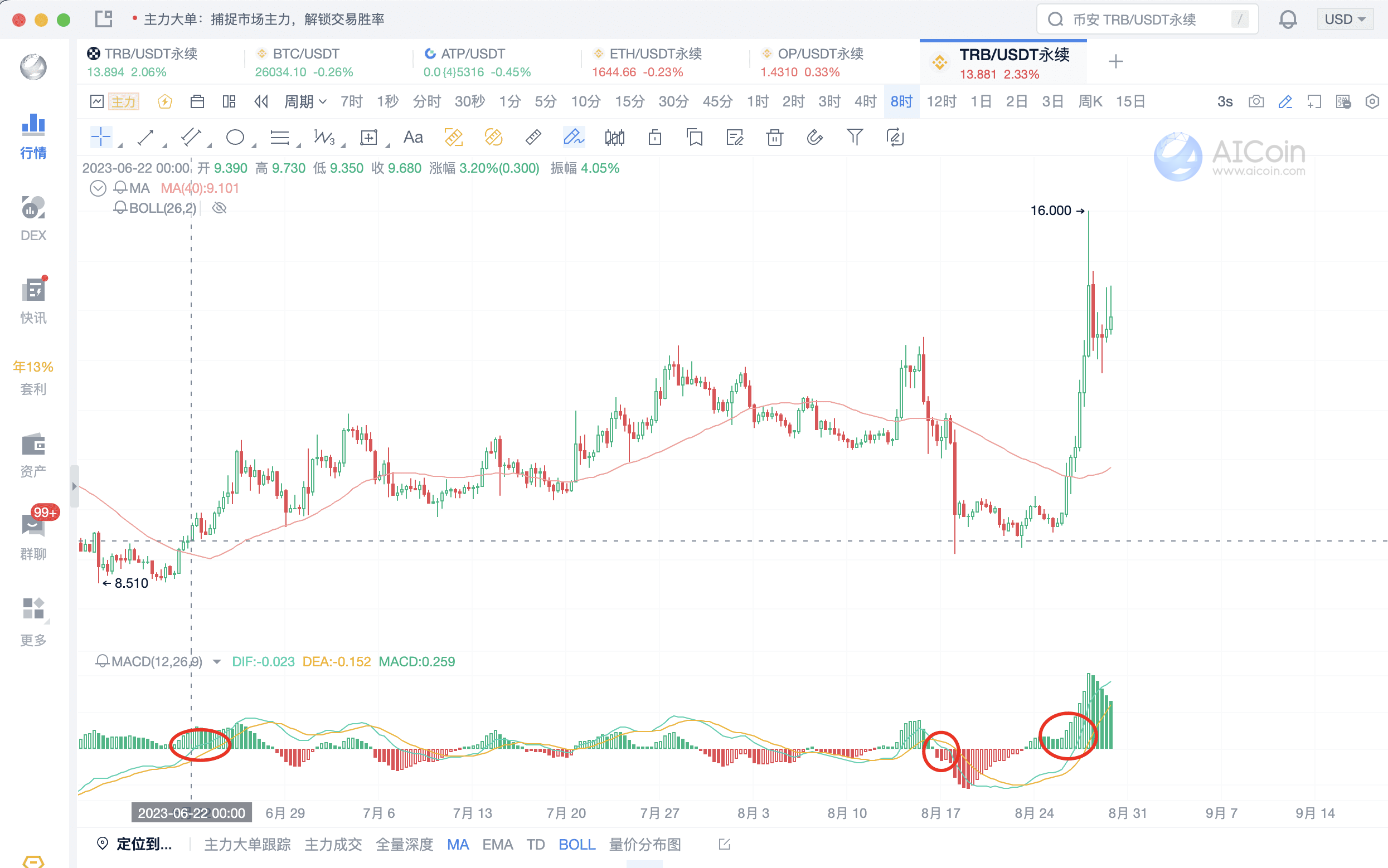Toggle the 主力 main force button
Image resolution: width=1388 pixels, height=868 pixels.
123,101
